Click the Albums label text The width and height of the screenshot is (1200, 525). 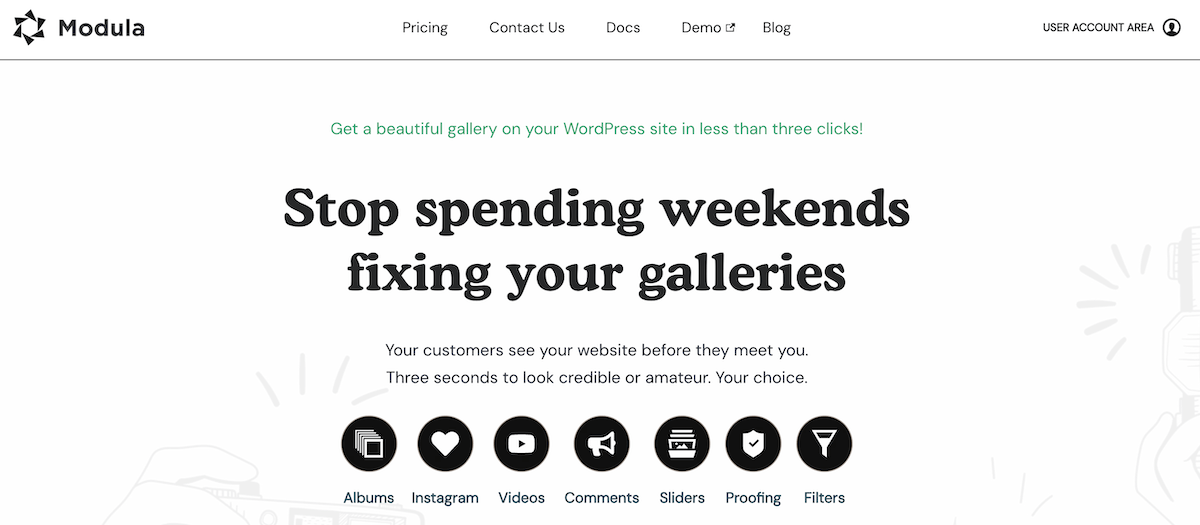pyautogui.click(x=369, y=498)
